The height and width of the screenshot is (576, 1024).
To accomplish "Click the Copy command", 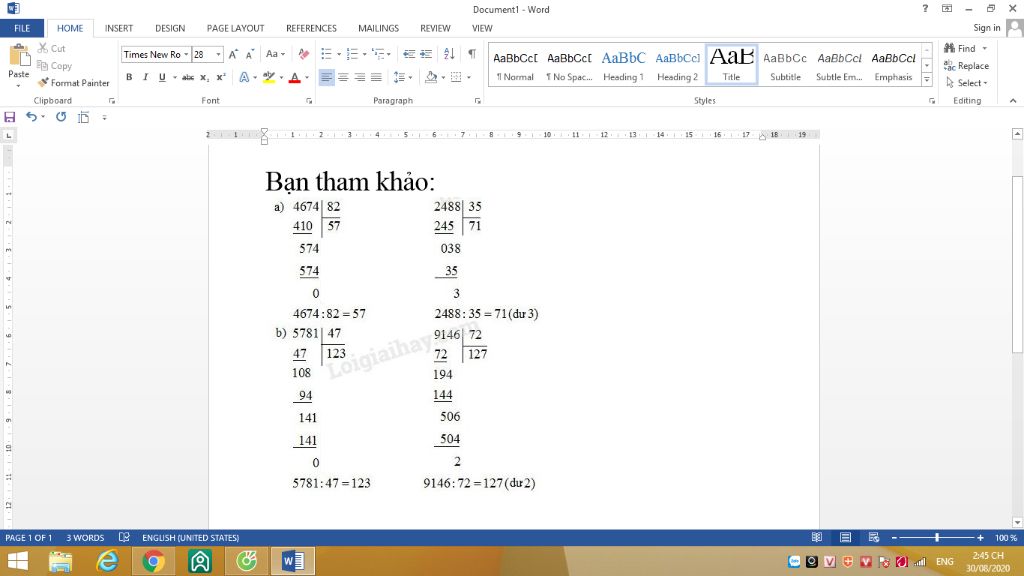I will point(54,65).
